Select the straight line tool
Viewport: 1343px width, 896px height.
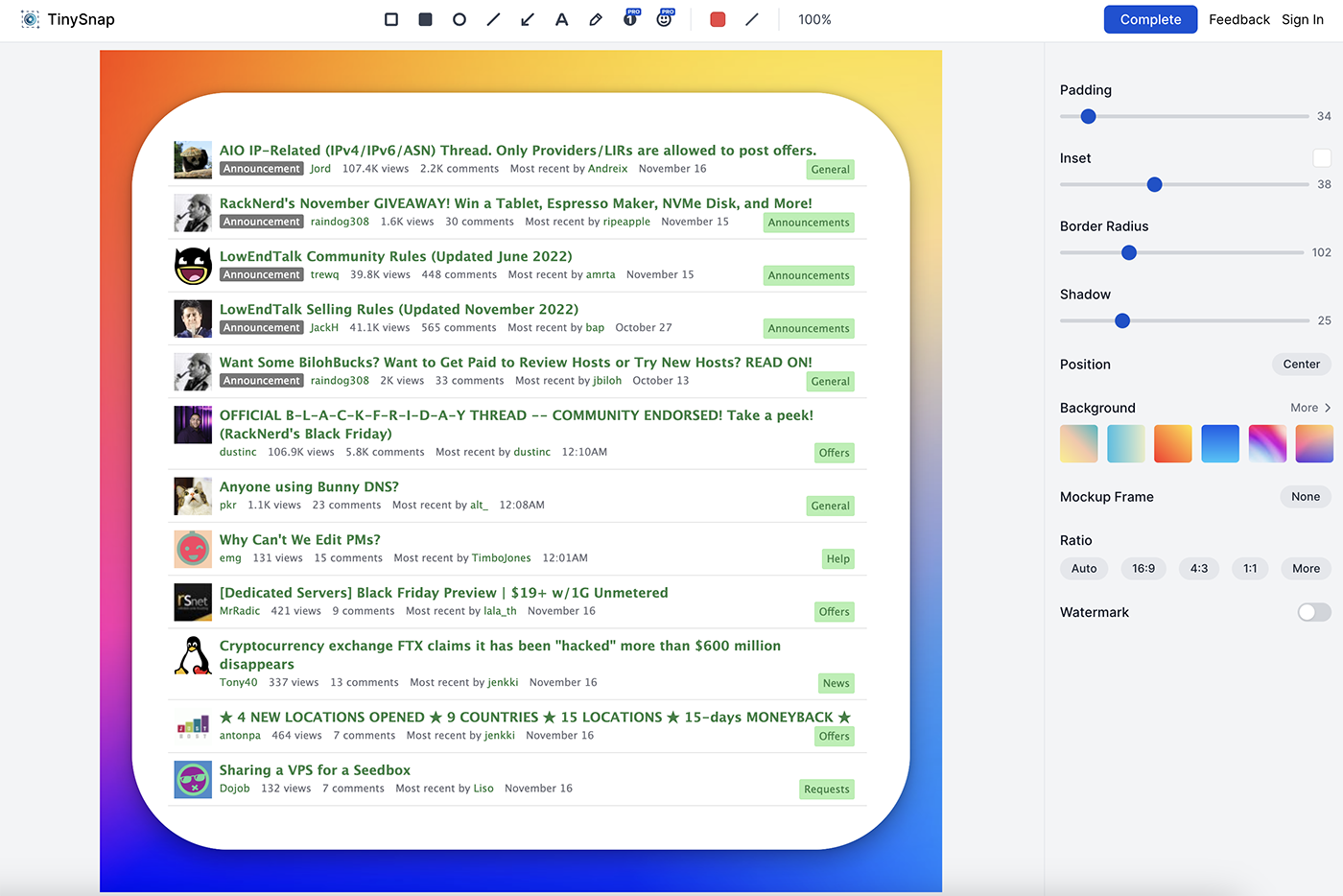(493, 19)
